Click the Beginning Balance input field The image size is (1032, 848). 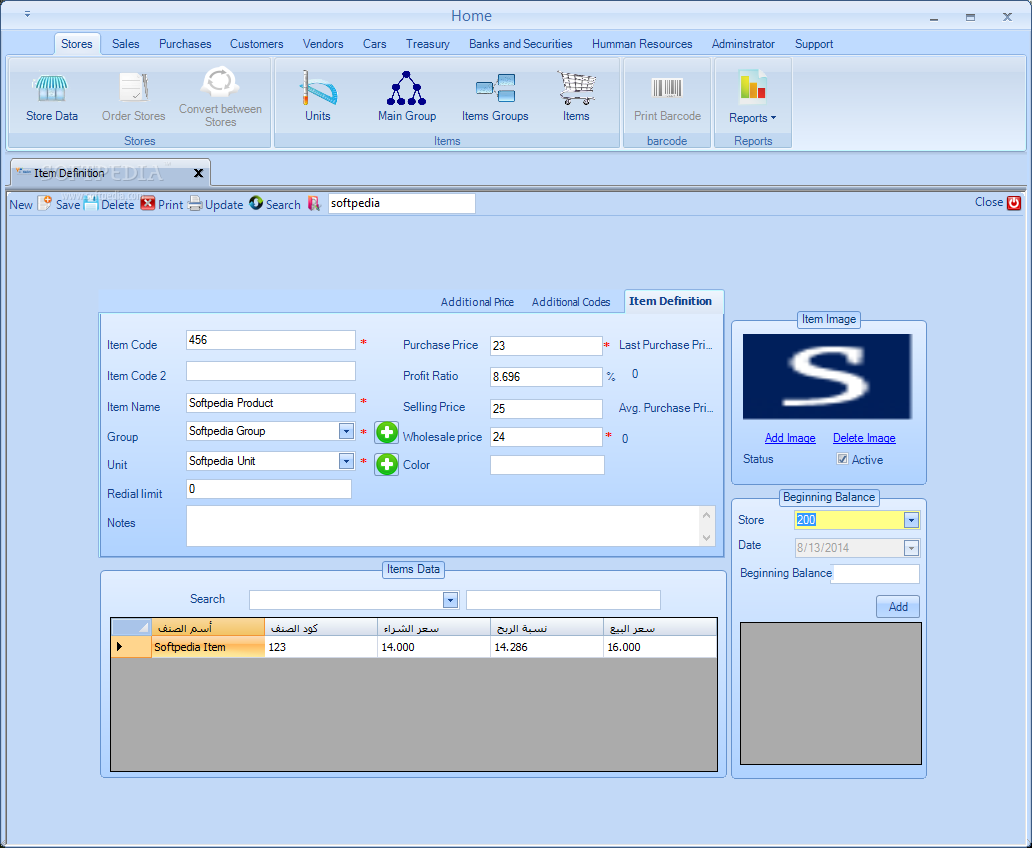[x=875, y=574]
